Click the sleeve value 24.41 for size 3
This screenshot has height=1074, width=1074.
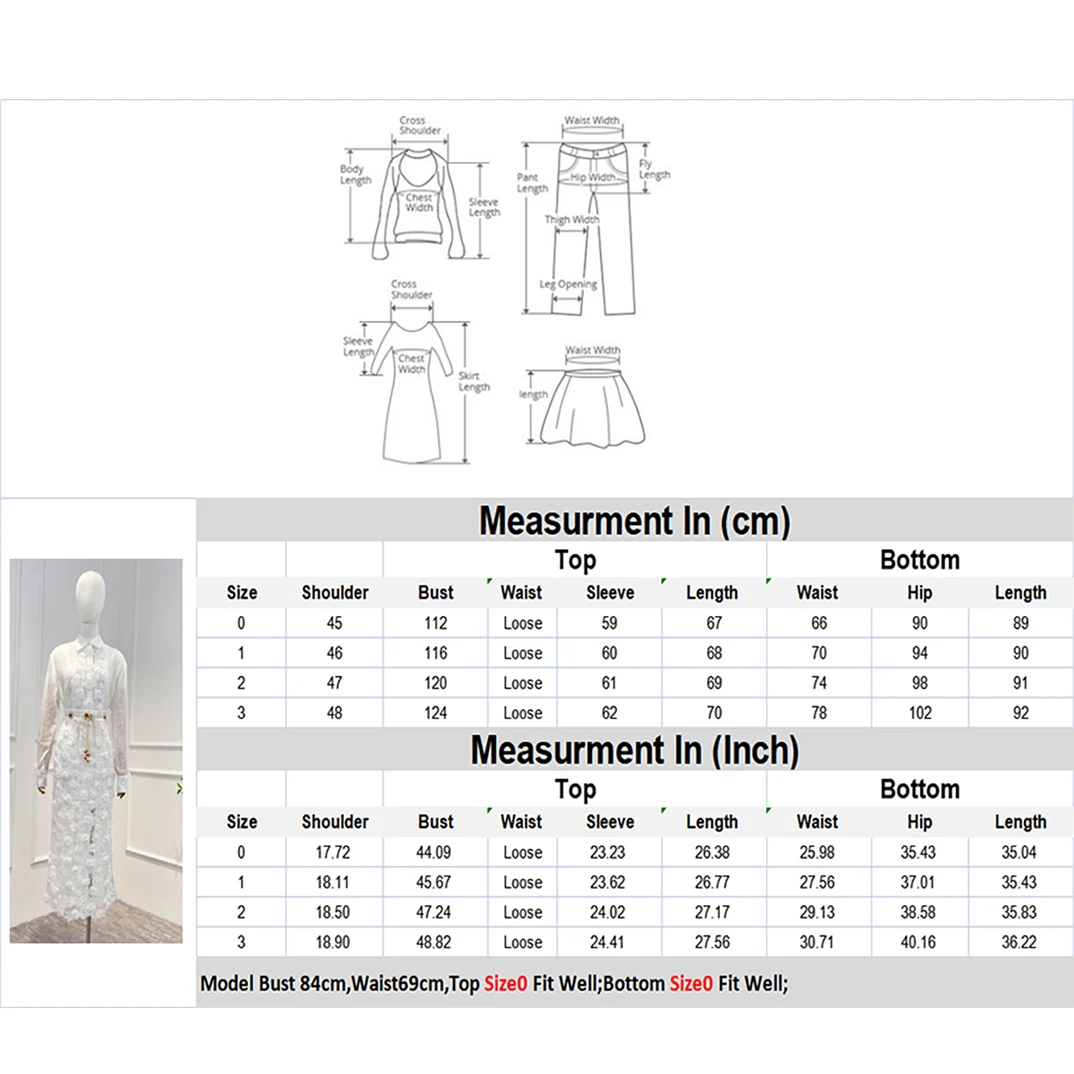click(x=608, y=943)
